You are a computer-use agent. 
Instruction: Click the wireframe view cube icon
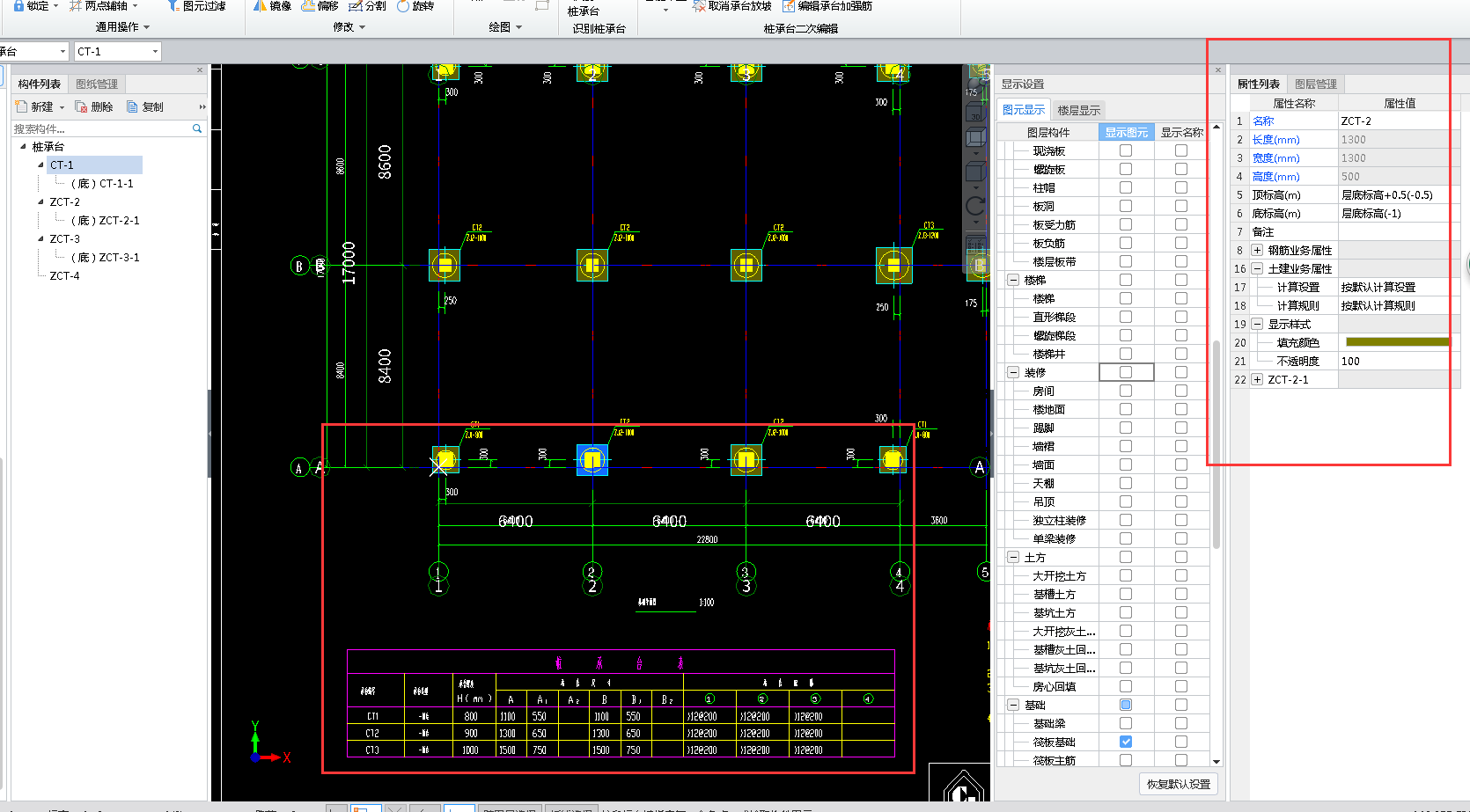coord(975,138)
